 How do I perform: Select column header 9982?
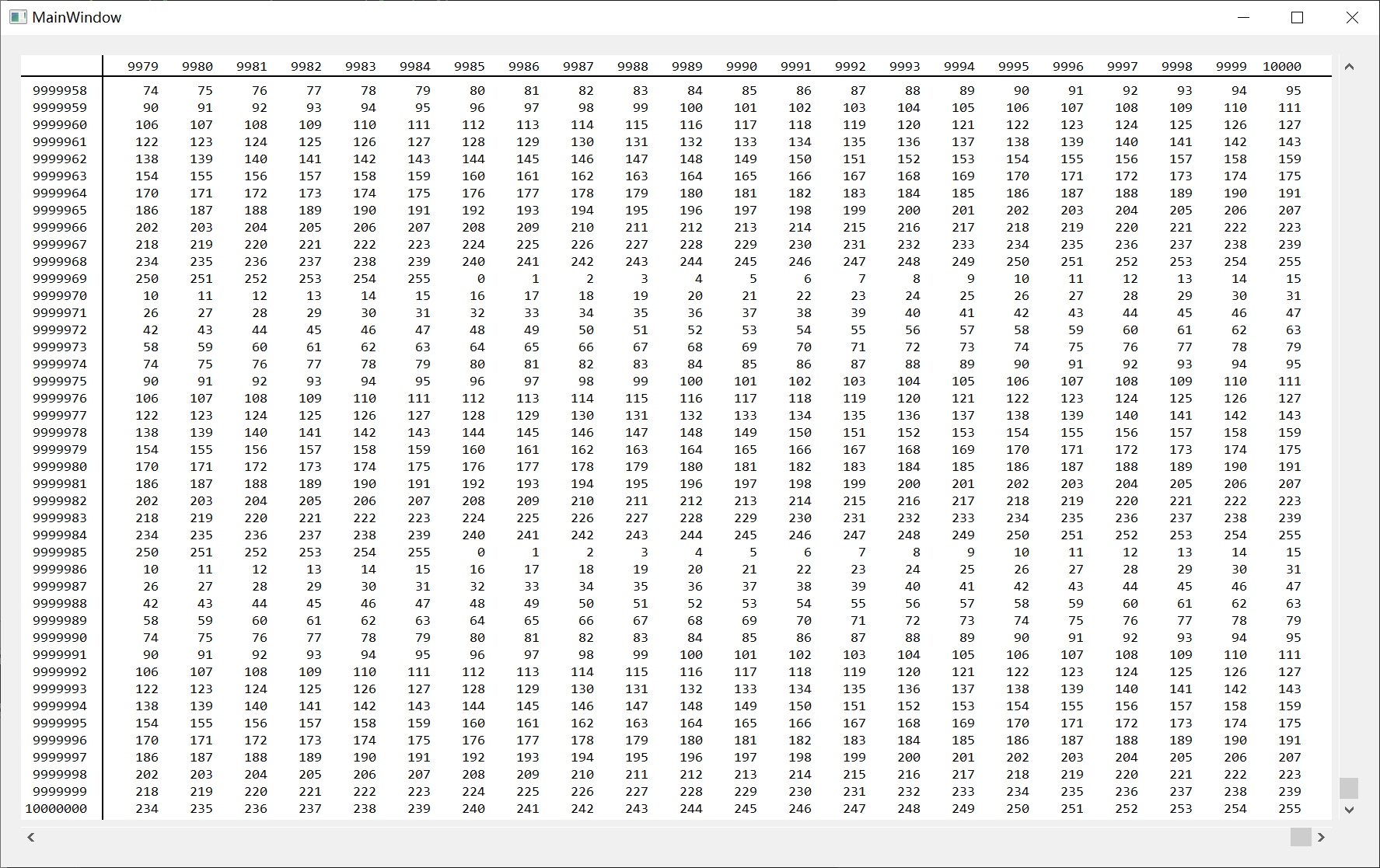pos(306,67)
